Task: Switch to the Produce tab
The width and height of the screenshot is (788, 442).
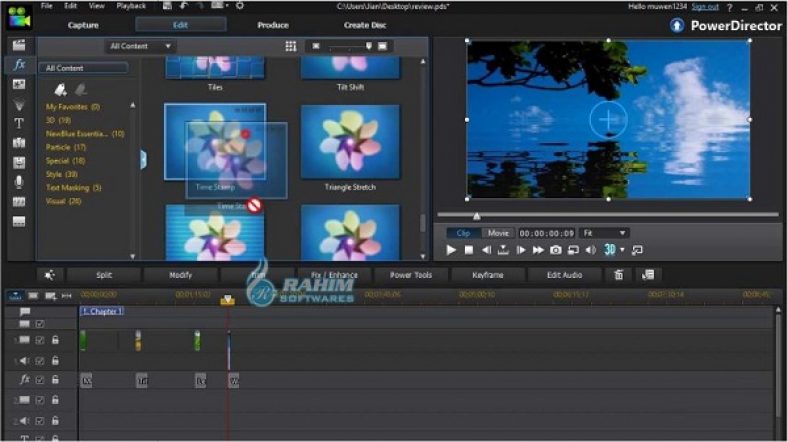Action: pos(273,25)
